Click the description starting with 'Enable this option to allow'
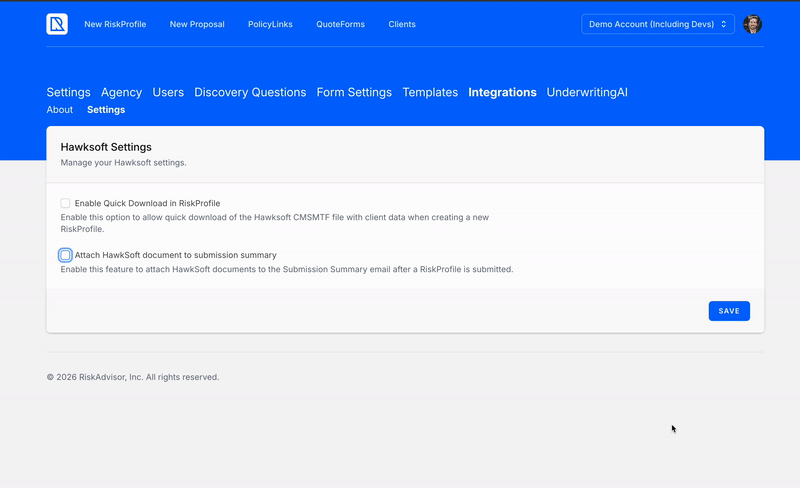 click(275, 223)
